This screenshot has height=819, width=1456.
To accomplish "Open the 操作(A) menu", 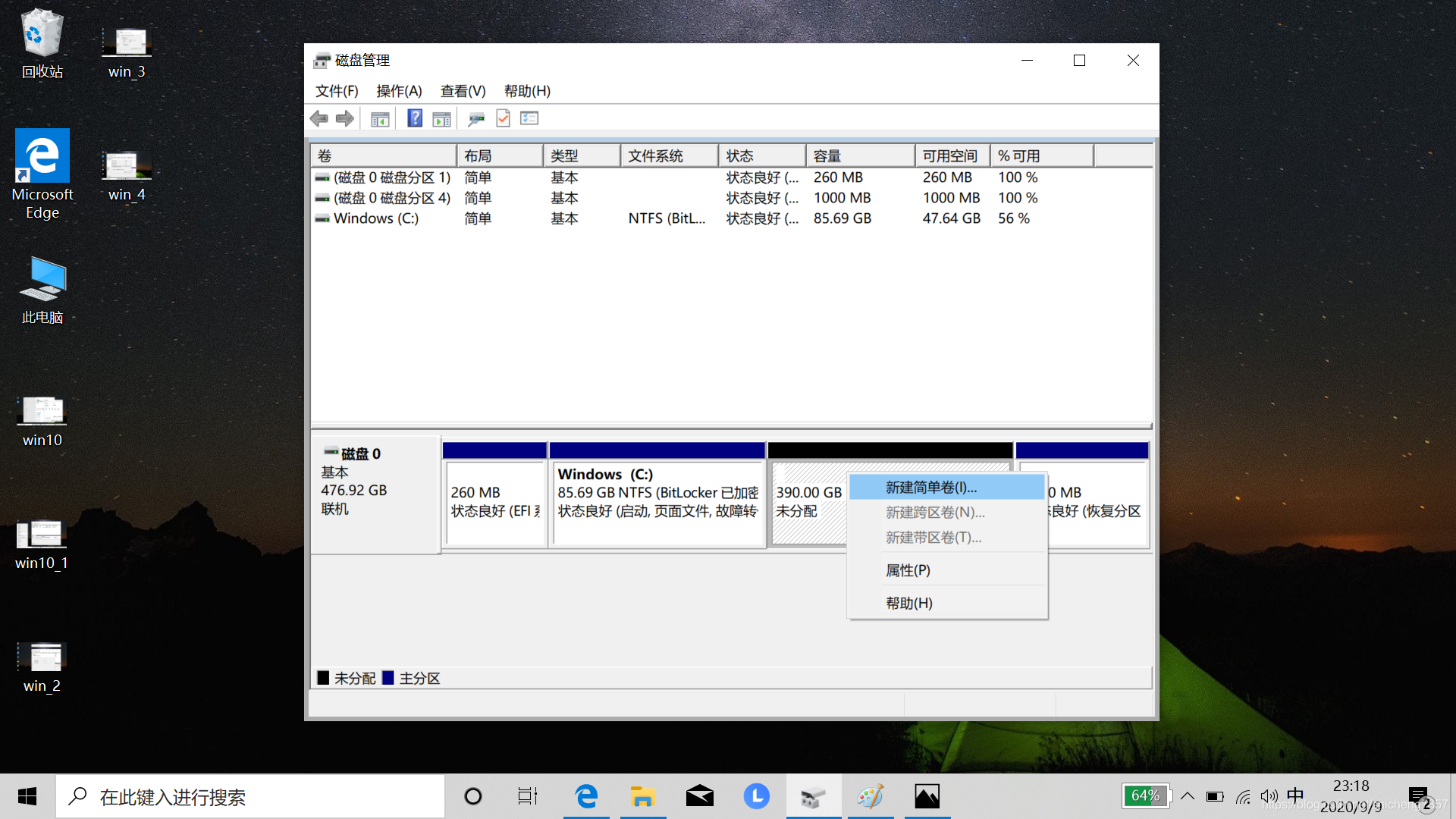I will click(399, 91).
